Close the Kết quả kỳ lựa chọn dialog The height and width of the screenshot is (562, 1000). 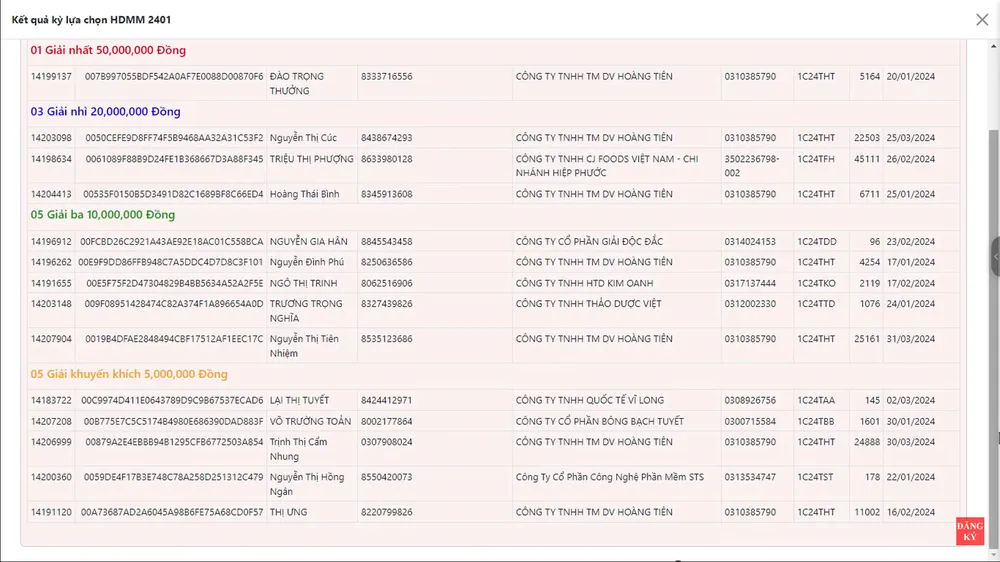click(982, 20)
